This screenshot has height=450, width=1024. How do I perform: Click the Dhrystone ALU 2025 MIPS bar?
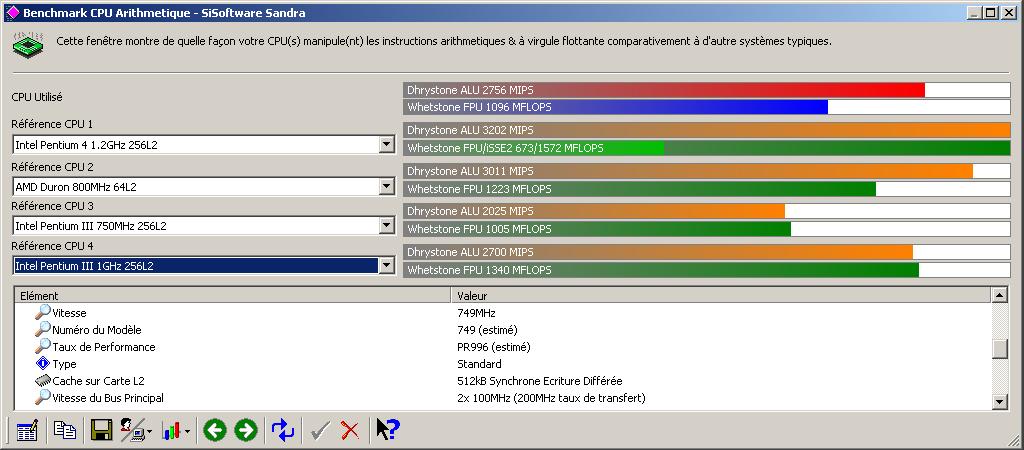tap(707, 211)
